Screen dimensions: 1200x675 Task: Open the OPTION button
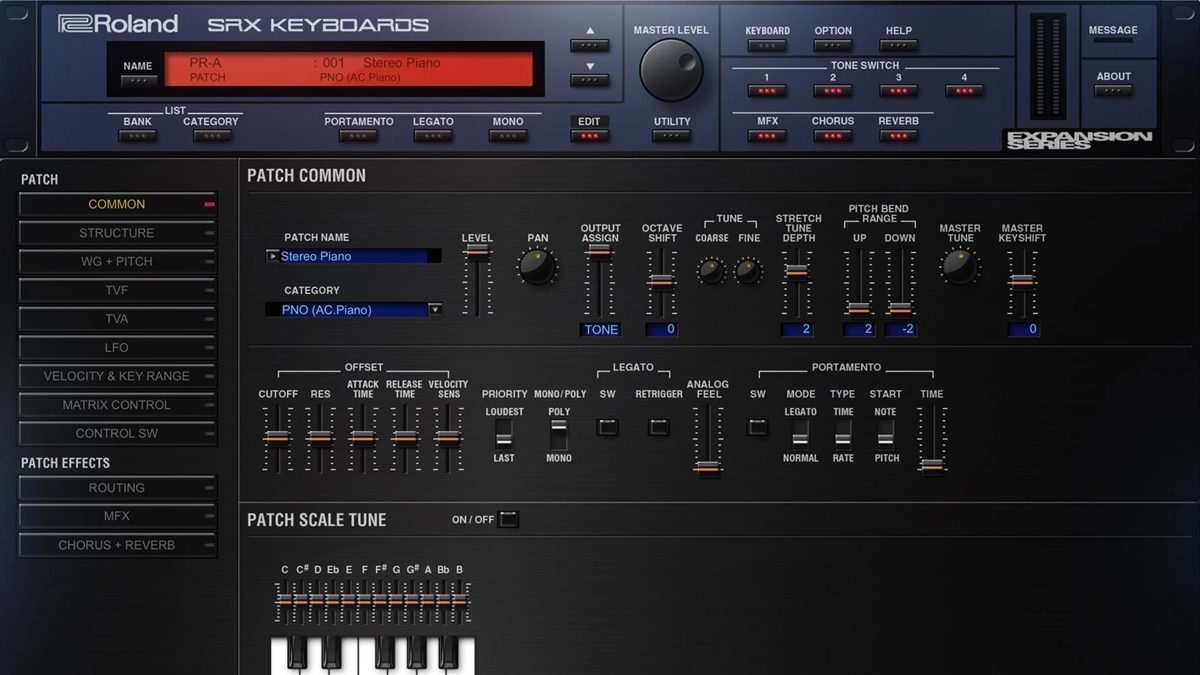(833, 46)
